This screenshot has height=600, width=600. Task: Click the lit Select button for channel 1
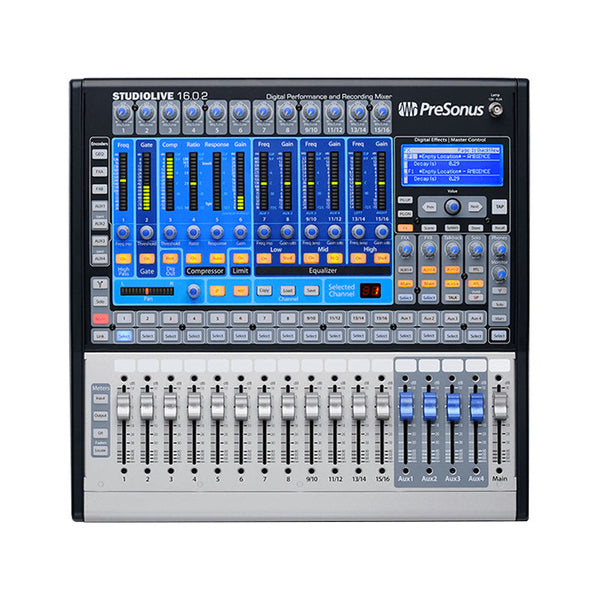coord(124,336)
